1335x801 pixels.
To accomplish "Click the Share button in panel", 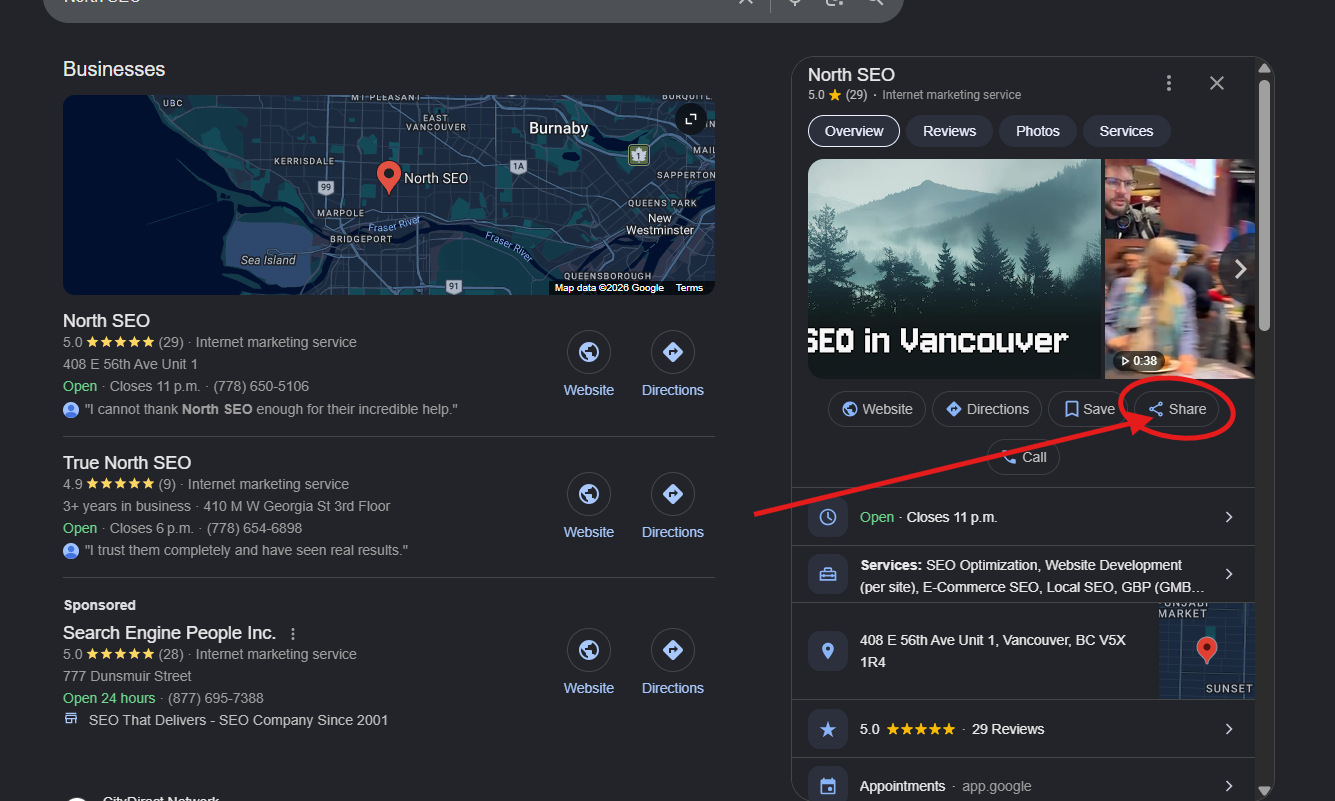I will tap(1176, 409).
